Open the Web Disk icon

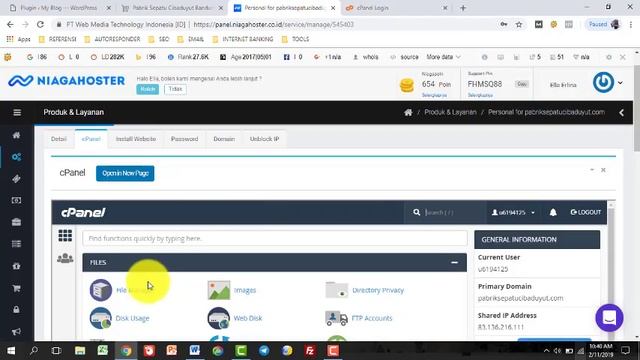point(219,318)
